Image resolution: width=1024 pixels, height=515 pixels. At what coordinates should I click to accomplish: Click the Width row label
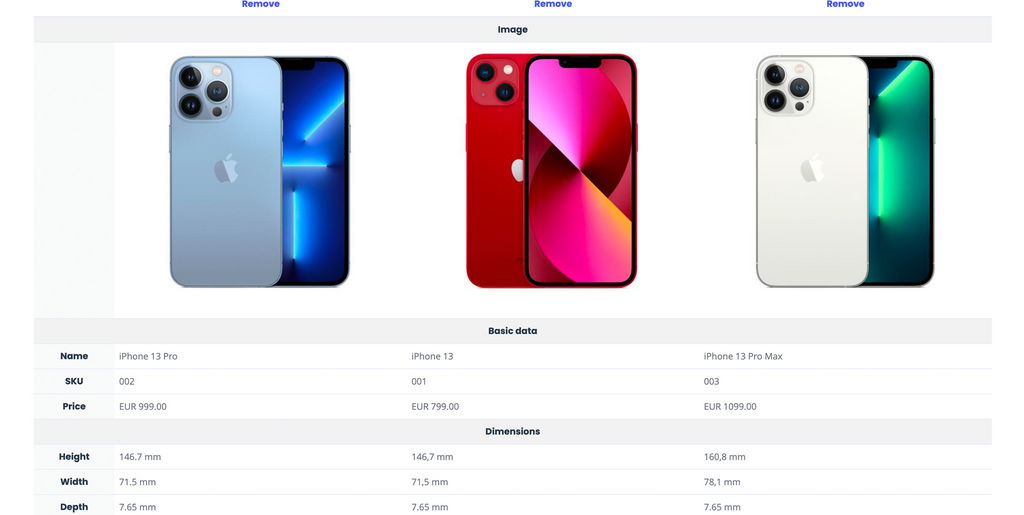point(74,482)
